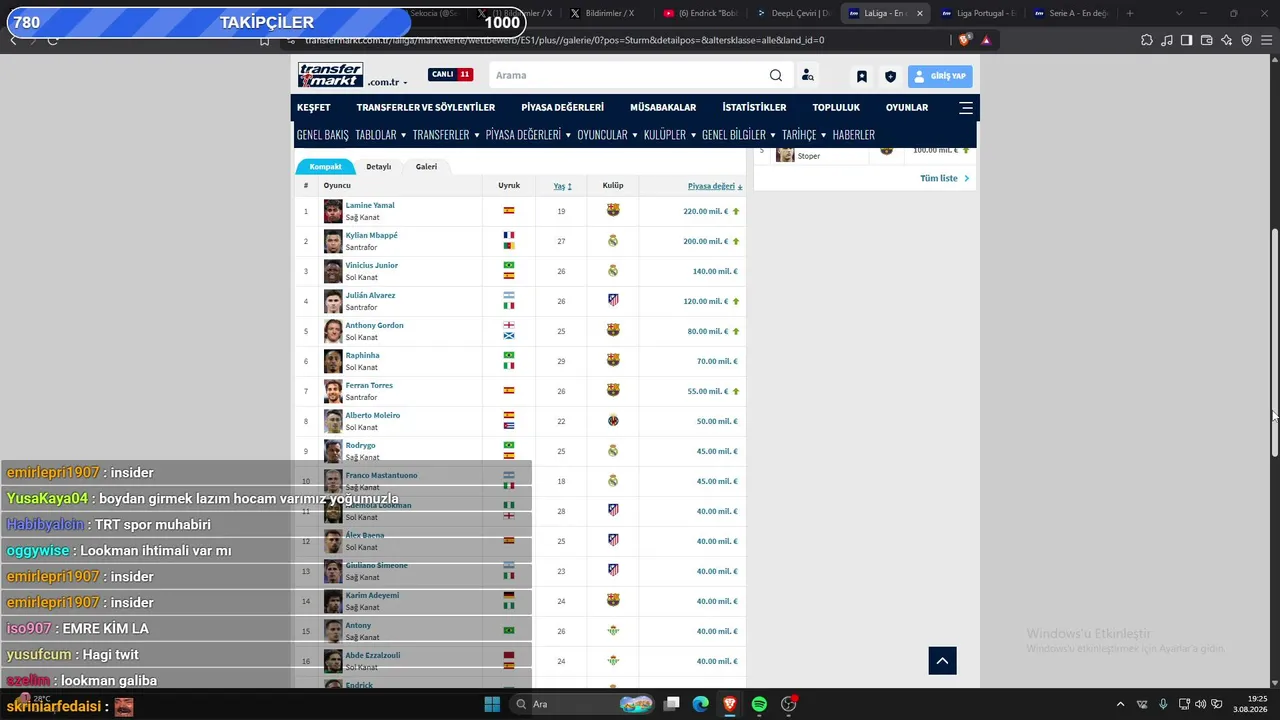This screenshot has width=1280, height=720.
Task: Switch to the Kompakt tab
Action: click(326, 167)
